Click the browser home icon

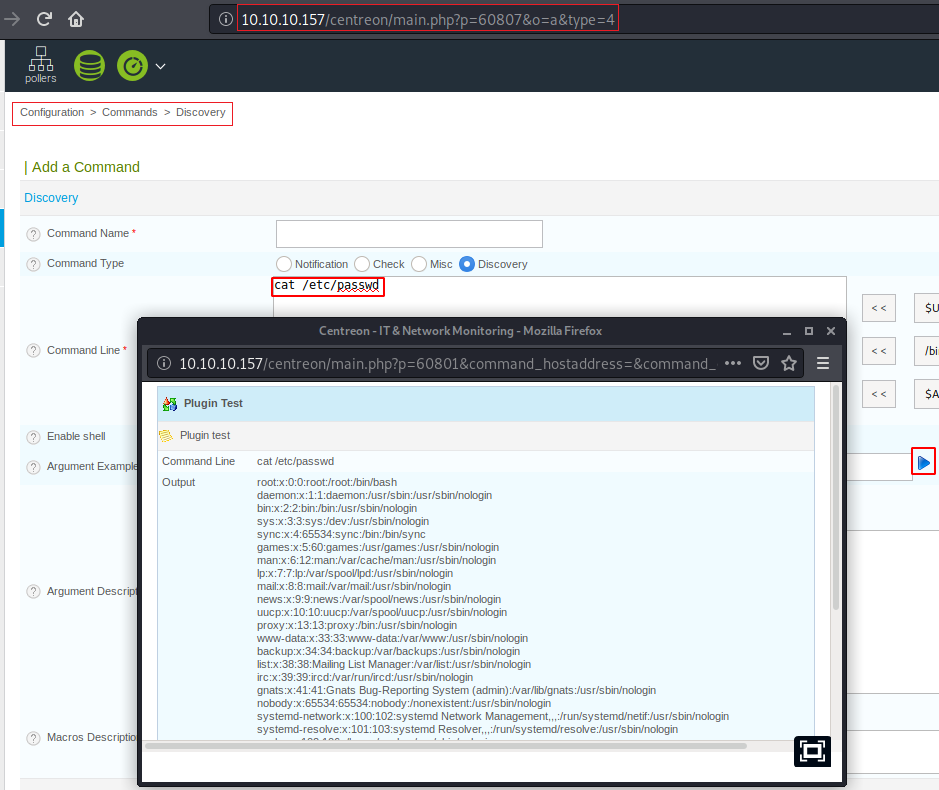click(x=75, y=19)
